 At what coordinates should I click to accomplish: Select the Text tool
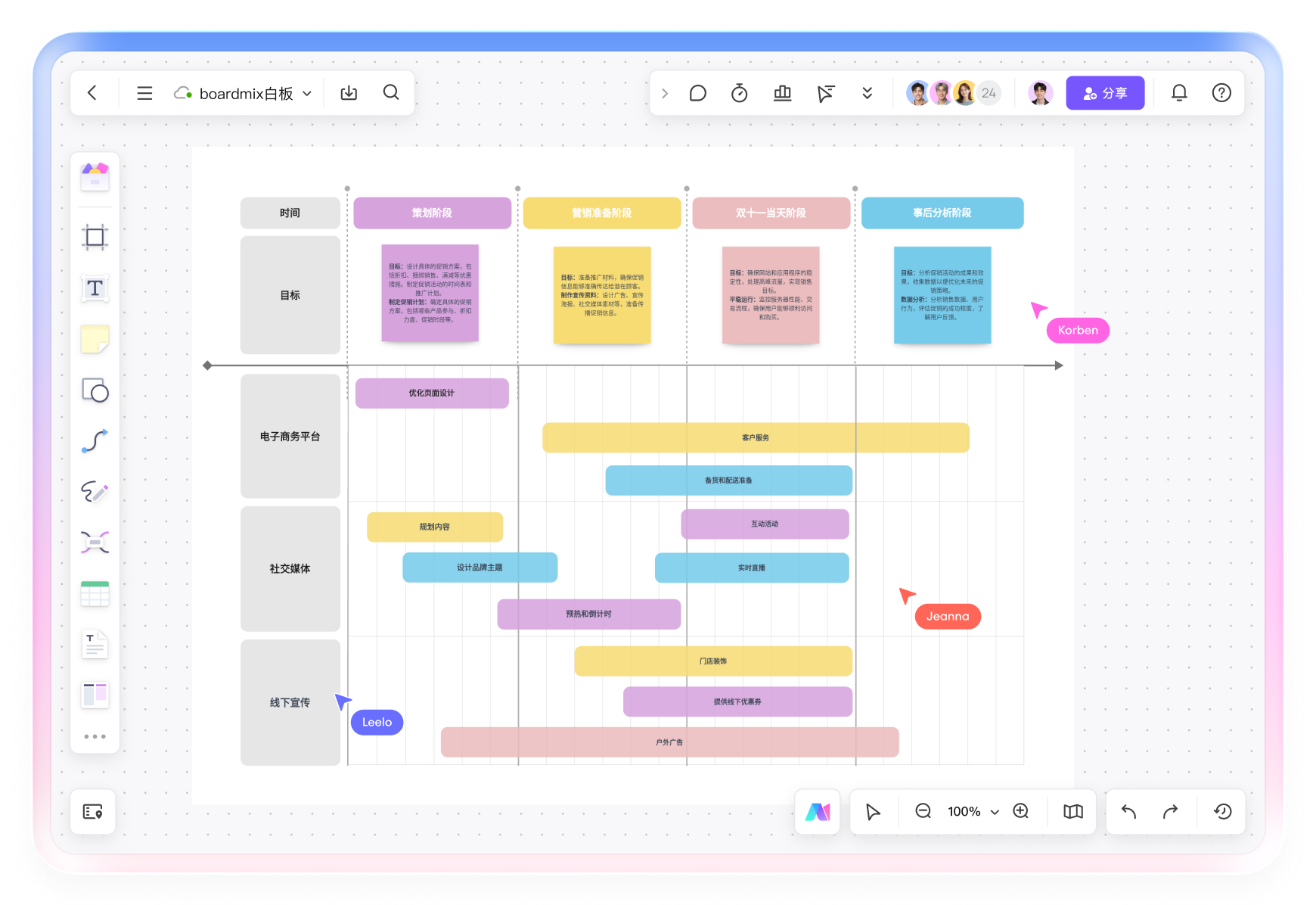click(95, 288)
